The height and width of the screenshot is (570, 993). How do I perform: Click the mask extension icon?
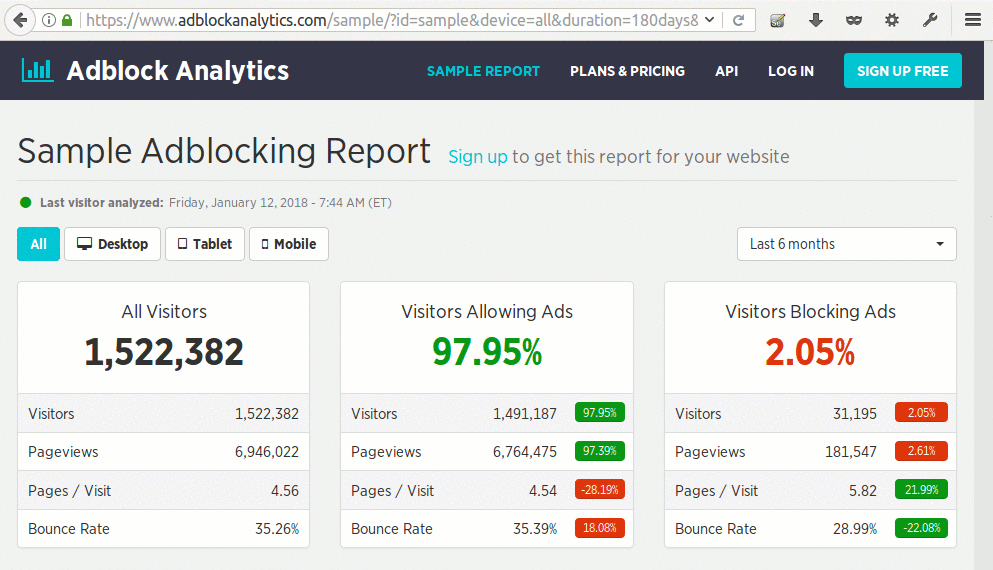(x=854, y=20)
